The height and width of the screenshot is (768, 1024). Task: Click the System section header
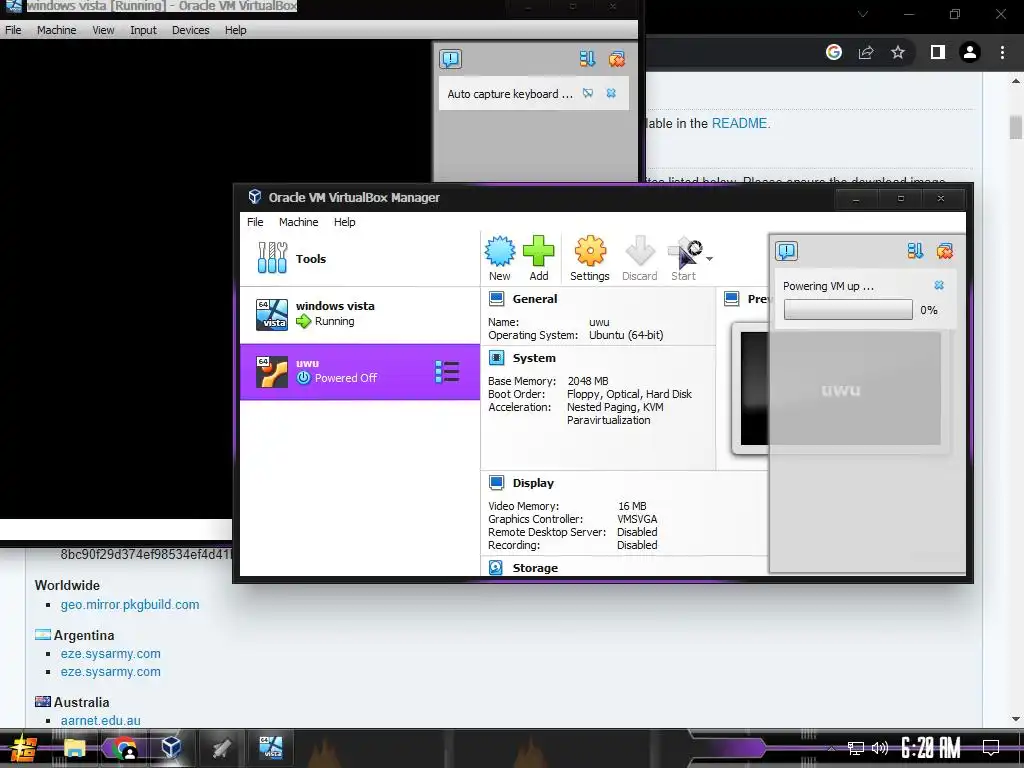pos(534,358)
